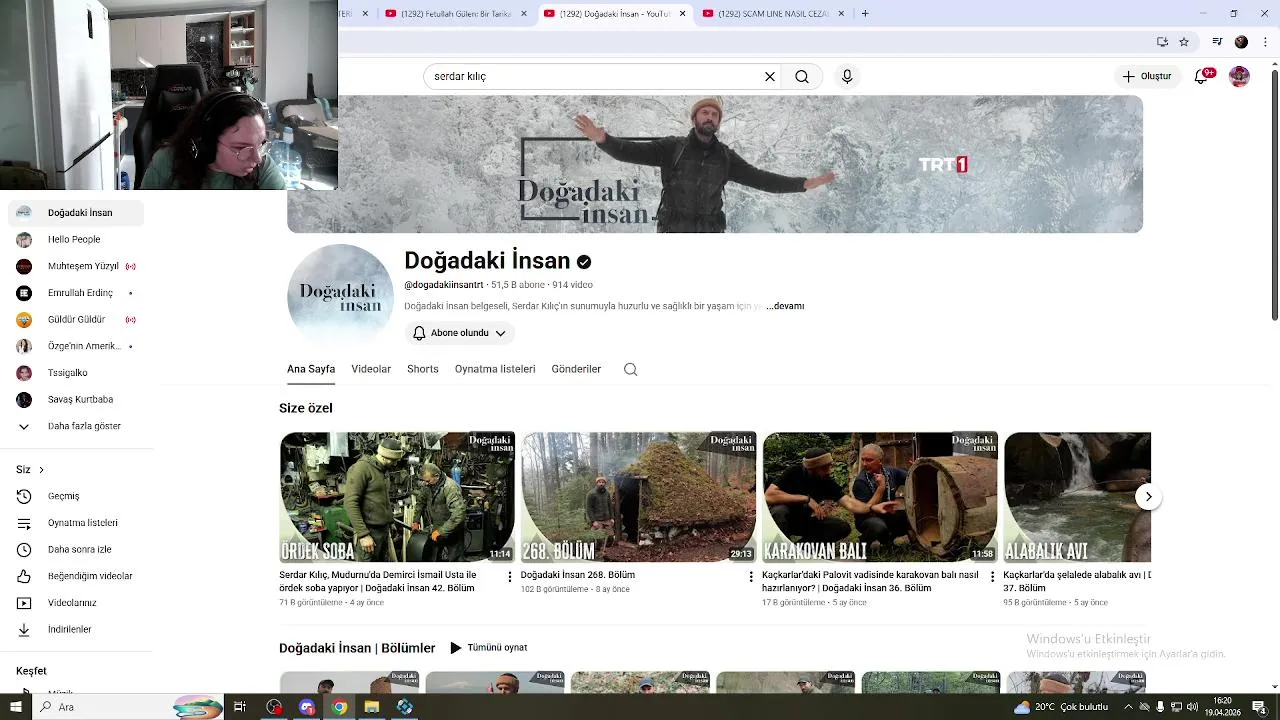Open Tssigalko channel in sidebar

[76, 373]
